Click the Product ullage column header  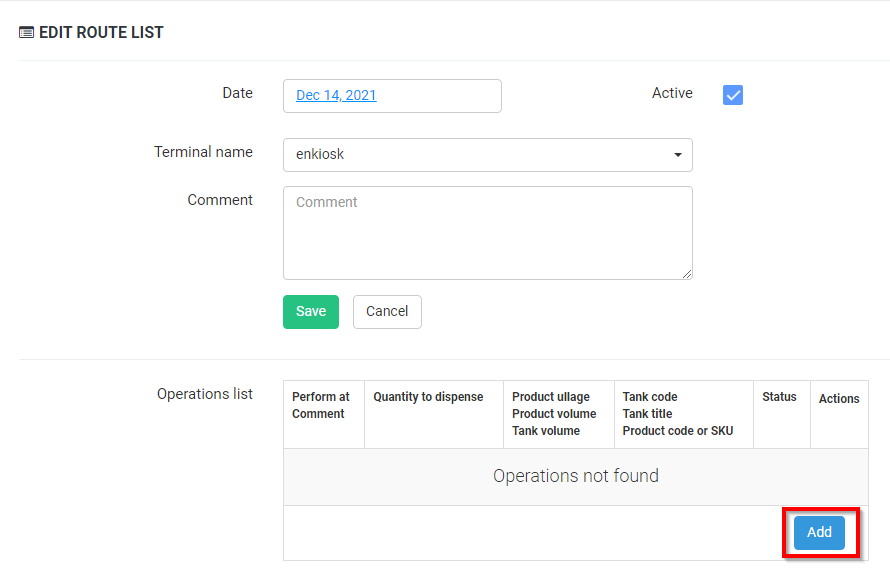[x=551, y=397]
